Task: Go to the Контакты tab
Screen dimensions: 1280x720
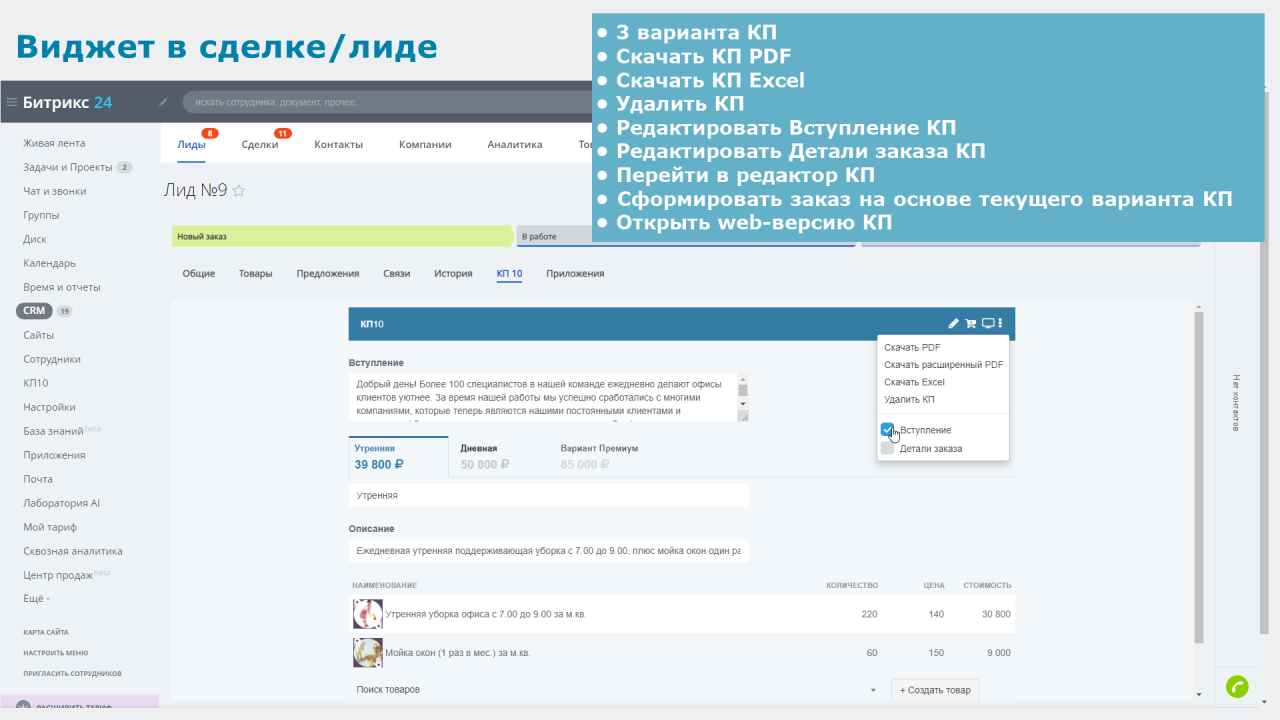Action: [338, 144]
